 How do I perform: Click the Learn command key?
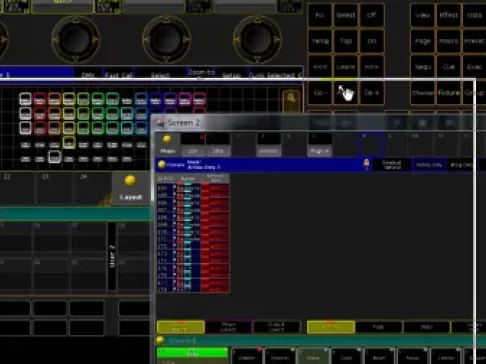(x=345, y=67)
